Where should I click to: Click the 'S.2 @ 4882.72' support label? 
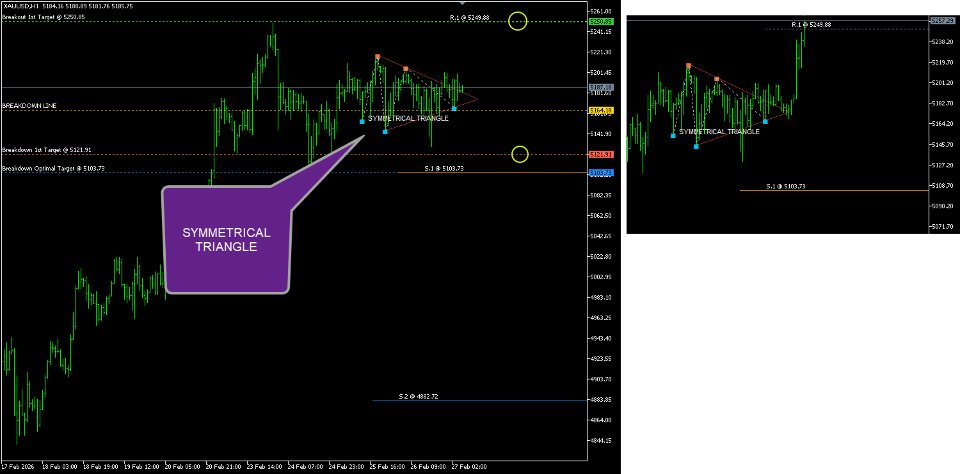(418, 396)
